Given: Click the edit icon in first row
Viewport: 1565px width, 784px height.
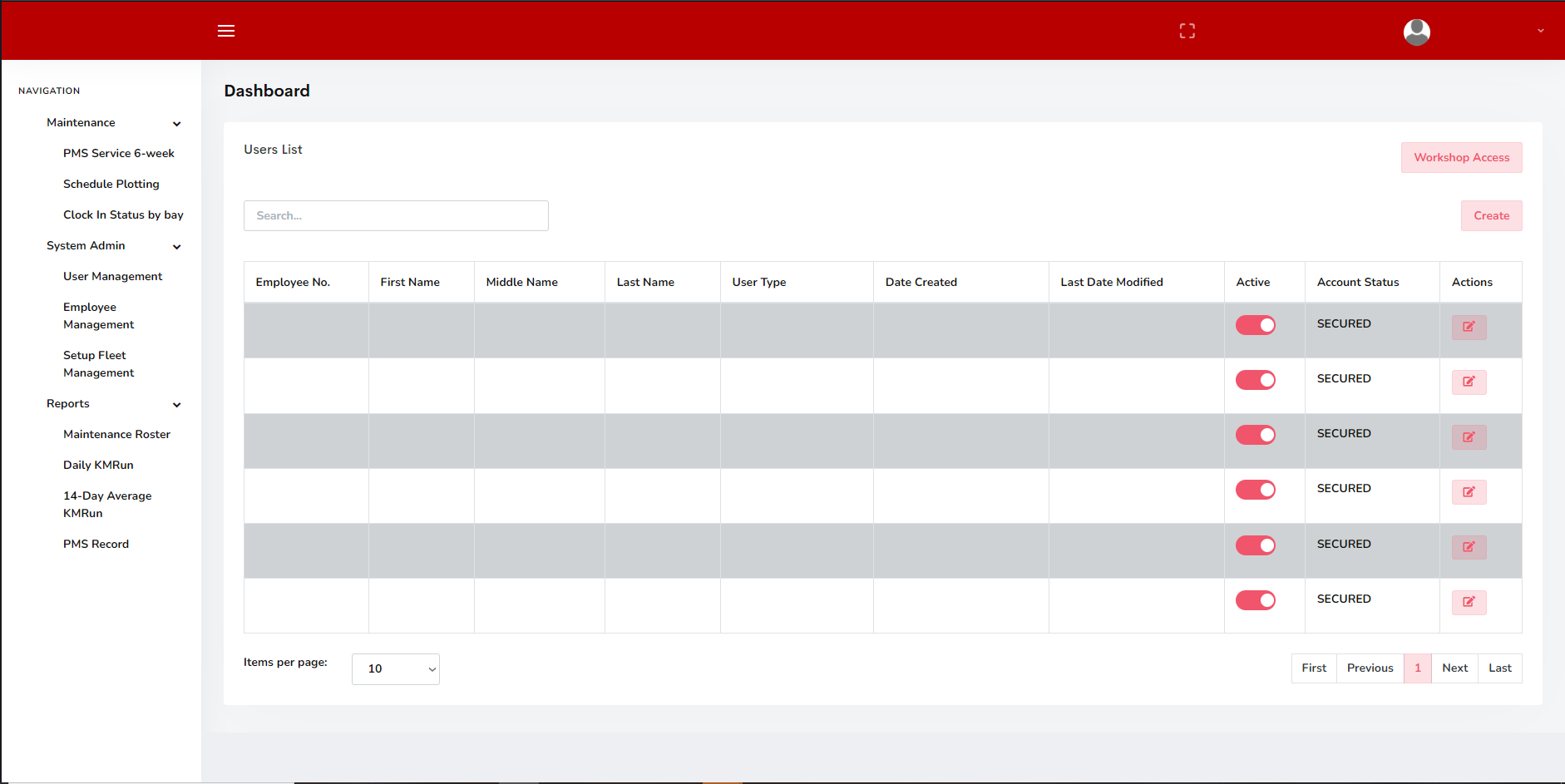Looking at the screenshot, I should click(1469, 327).
